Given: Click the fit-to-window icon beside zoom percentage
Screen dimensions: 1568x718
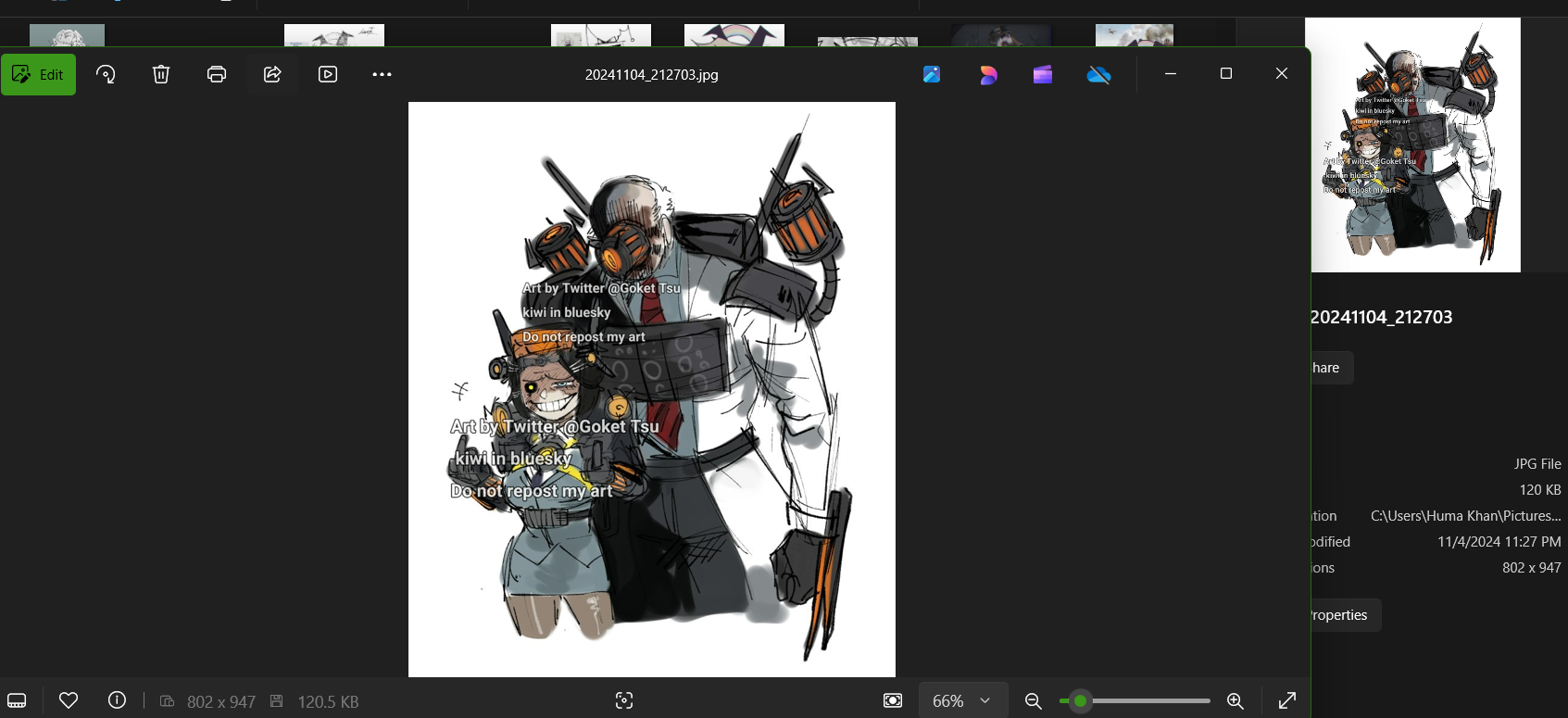Looking at the screenshot, I should coord(893,700).
